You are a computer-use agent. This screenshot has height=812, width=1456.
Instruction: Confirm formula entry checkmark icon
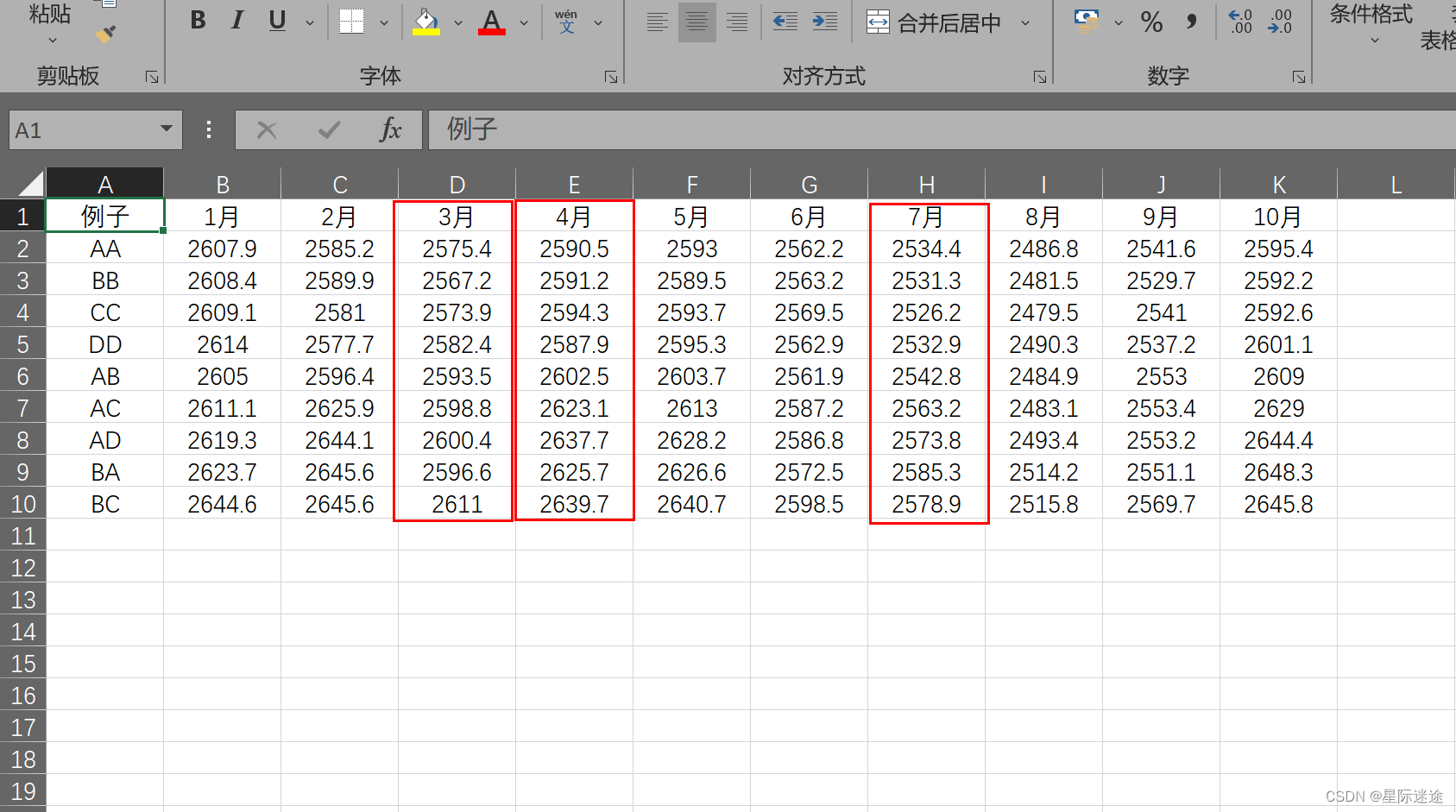click(329, 130)
